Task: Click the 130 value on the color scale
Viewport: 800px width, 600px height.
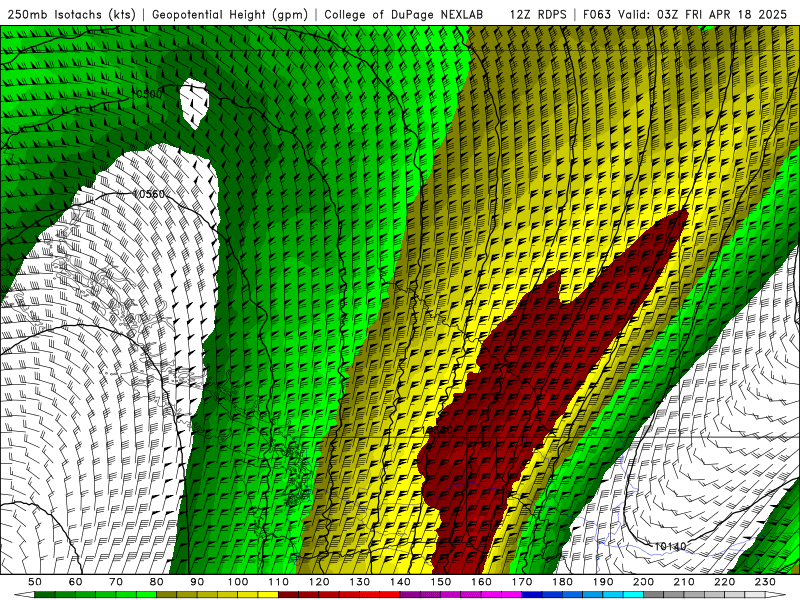Action: point(360,582)
